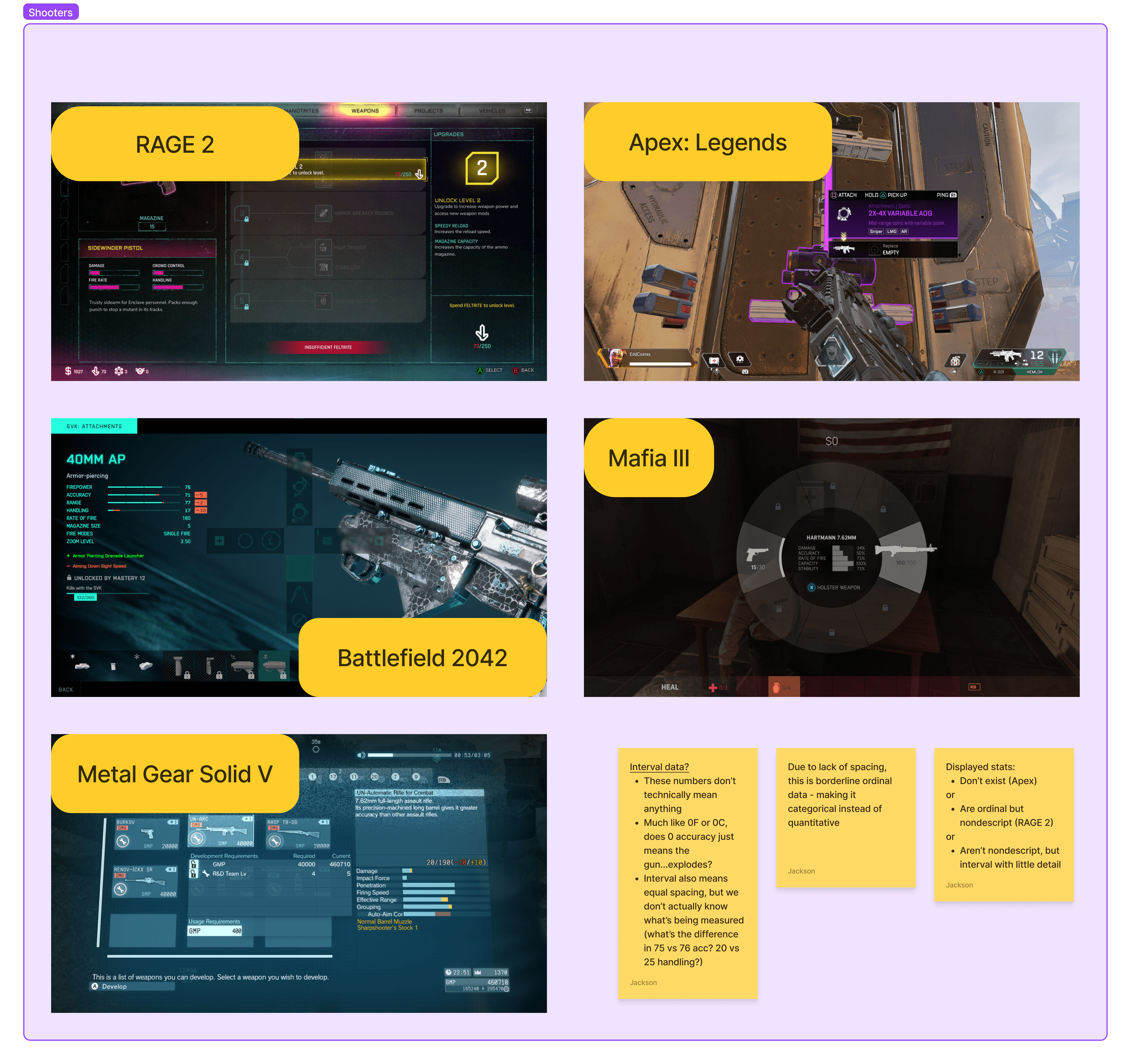Open the PROJECTS tab in RAGE 2
1131x1064 pixels.
click(429, 110)
